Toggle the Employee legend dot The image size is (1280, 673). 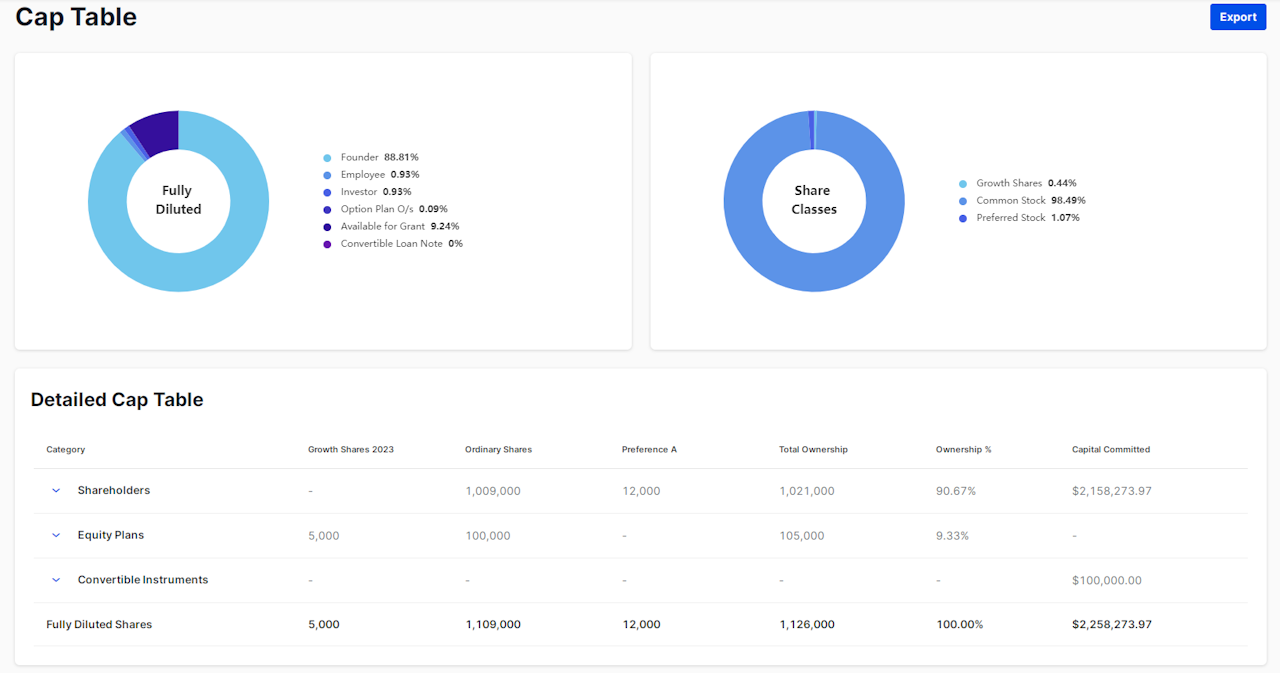(x=327, y=175)
